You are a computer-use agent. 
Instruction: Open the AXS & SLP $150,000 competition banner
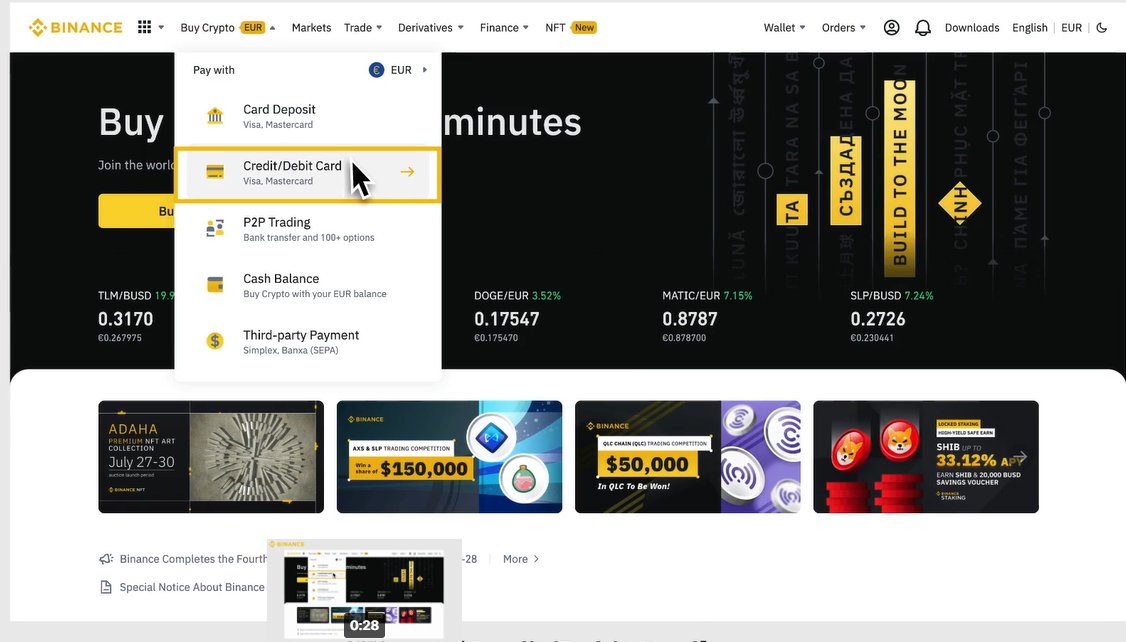pyautogui.click(x=450, y=457)
